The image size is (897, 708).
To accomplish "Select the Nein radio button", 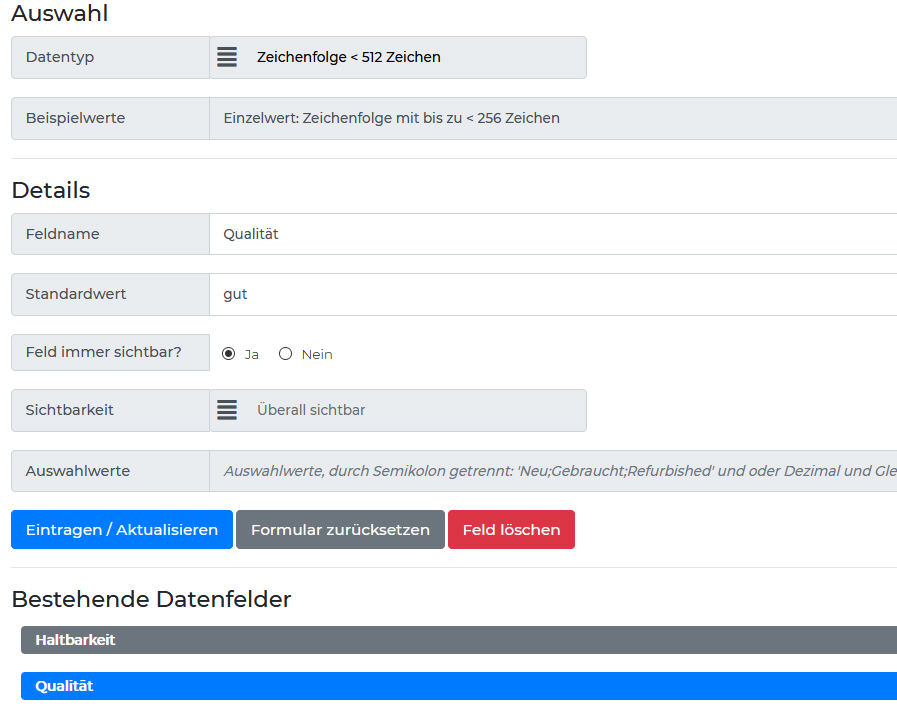I will 286,354.
